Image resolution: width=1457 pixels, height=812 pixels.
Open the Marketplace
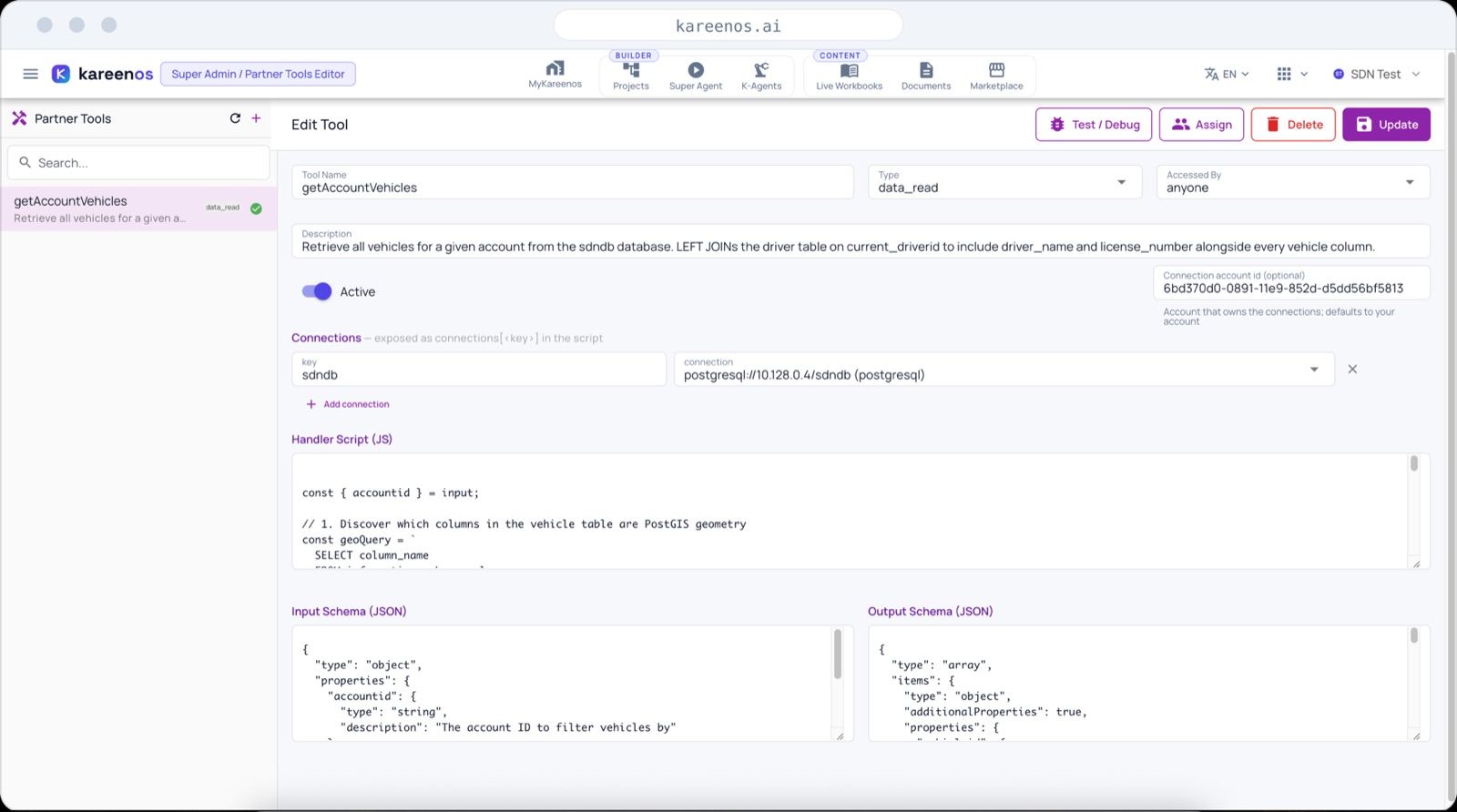996,76
